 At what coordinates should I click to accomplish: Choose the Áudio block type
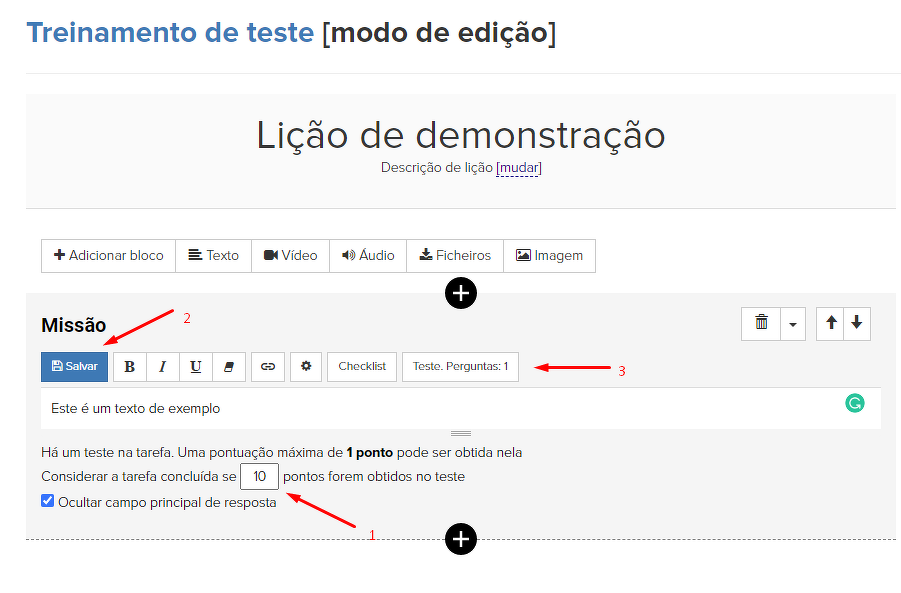click(x=368, y=256)
